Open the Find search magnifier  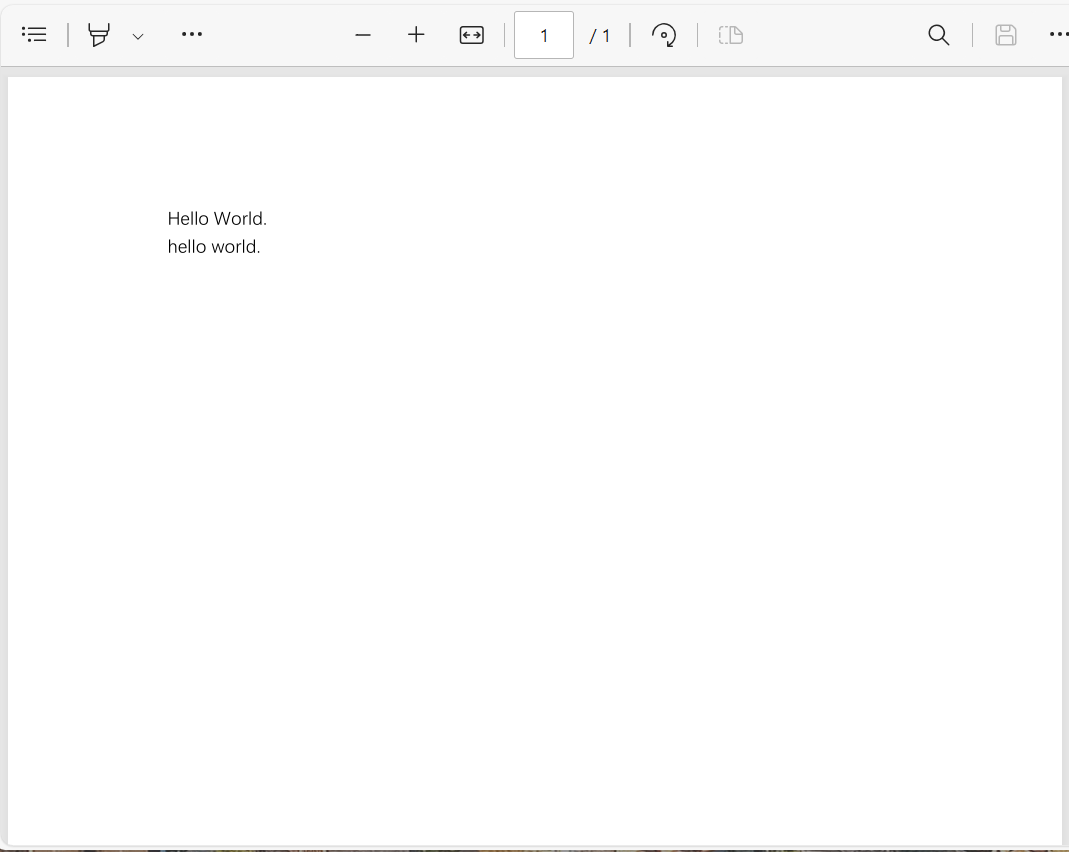pos(938,35)
